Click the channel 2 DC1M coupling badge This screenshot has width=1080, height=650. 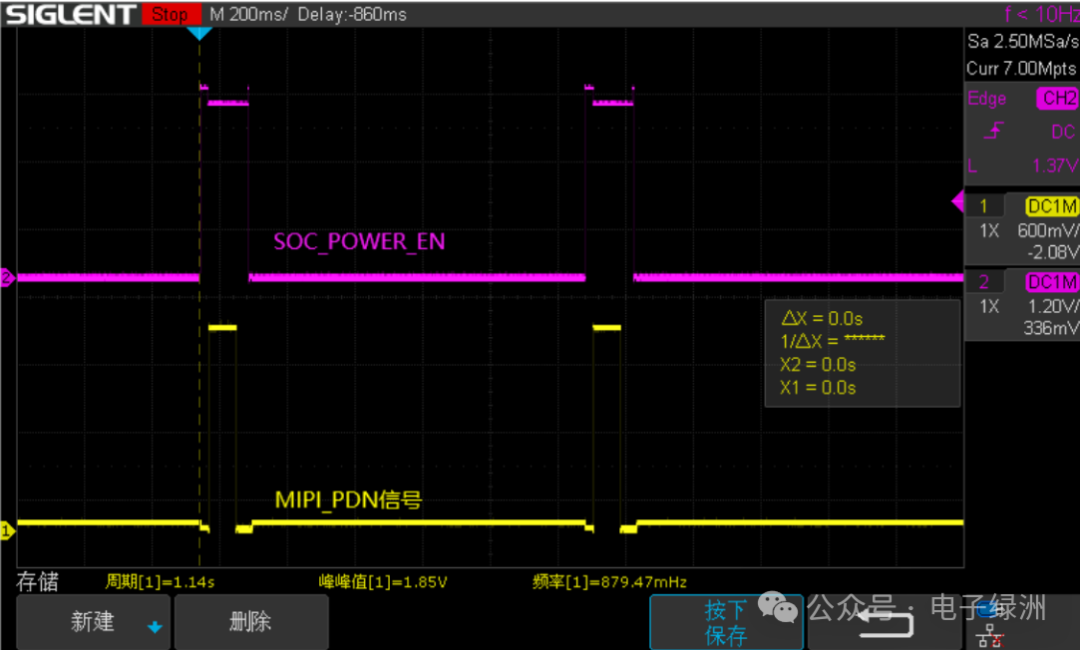pos(1051,282)
